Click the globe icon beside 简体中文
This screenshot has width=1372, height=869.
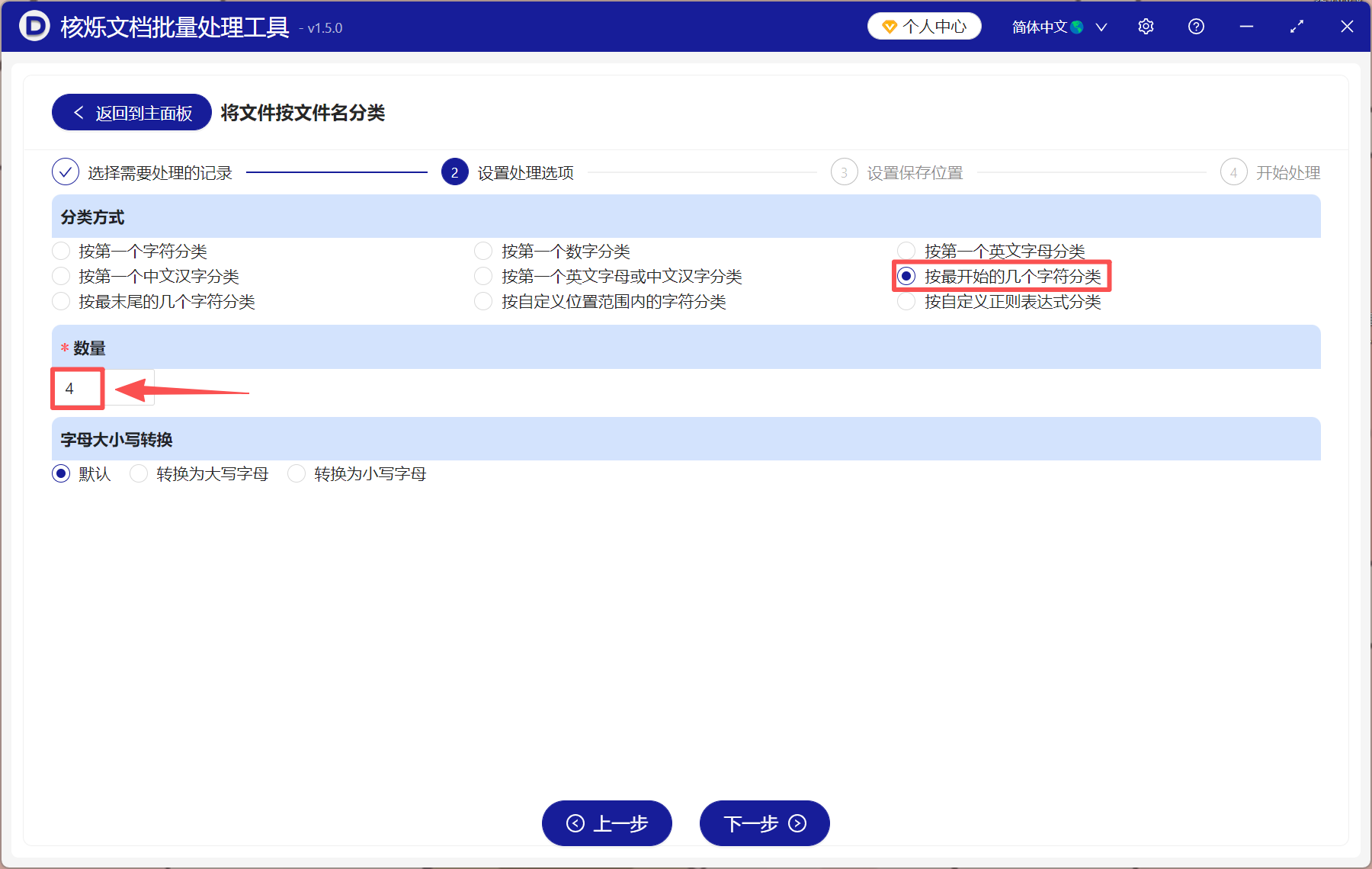point(1078,25)
